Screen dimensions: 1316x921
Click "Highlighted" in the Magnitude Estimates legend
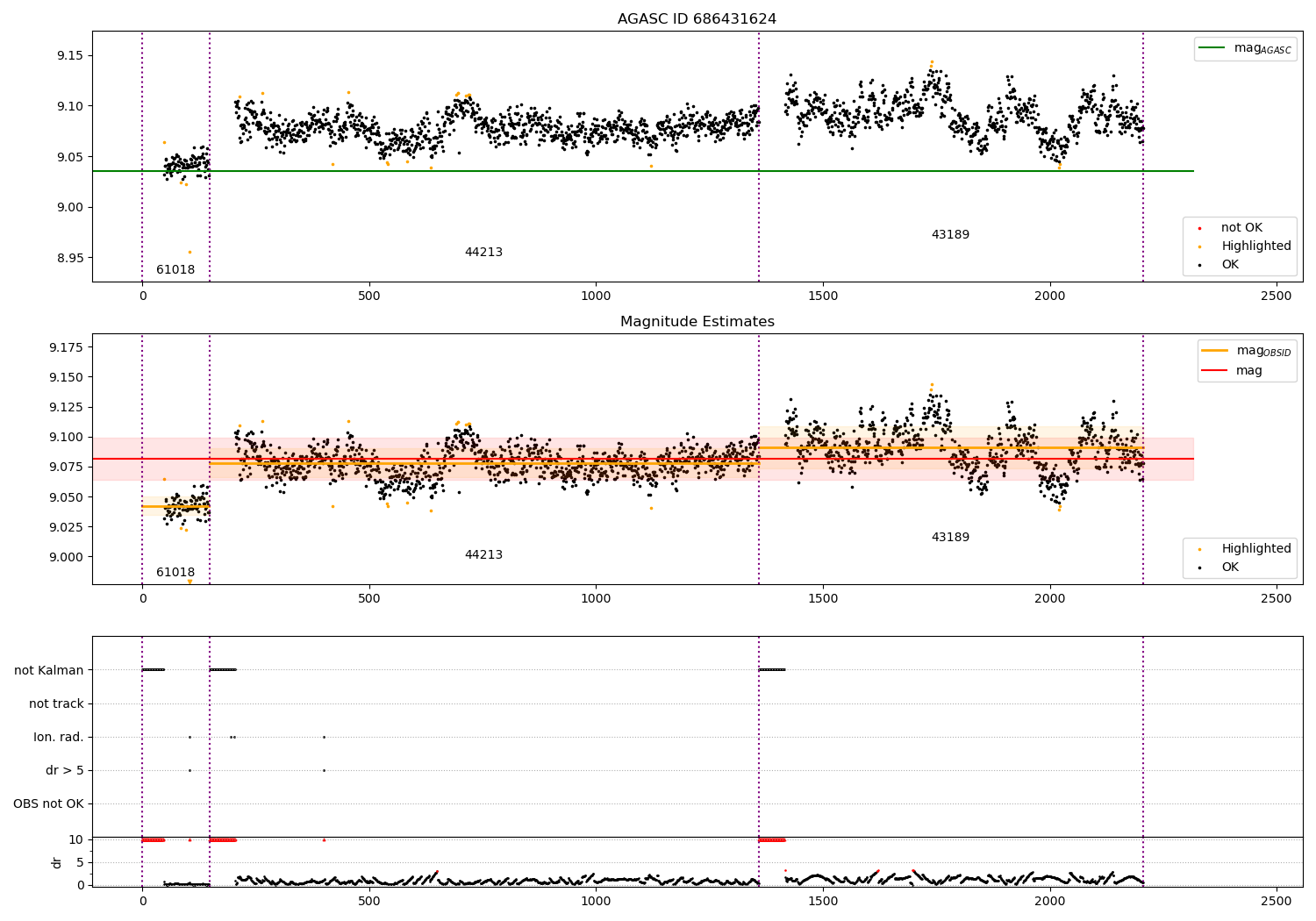(x=1256, y=549)
